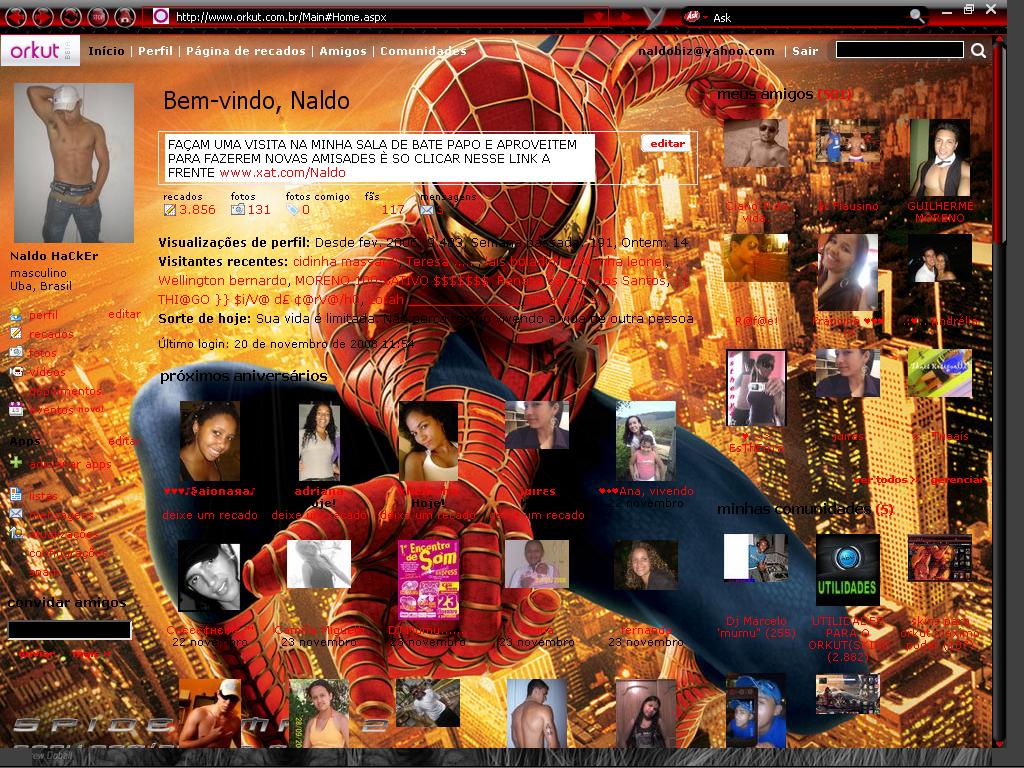
Task: Click Sair to log out
Action: pyautogui.click(x=805, y=51)
